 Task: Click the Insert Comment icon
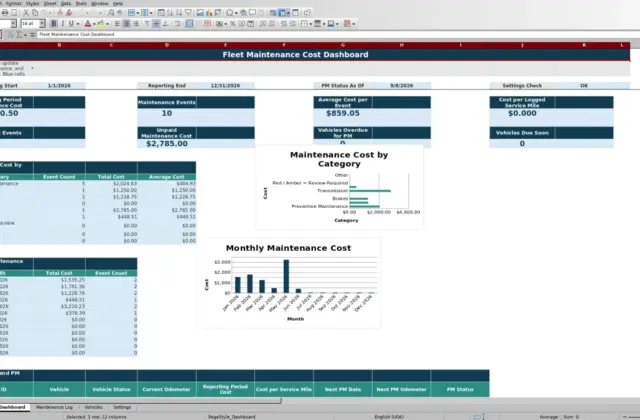252,13
